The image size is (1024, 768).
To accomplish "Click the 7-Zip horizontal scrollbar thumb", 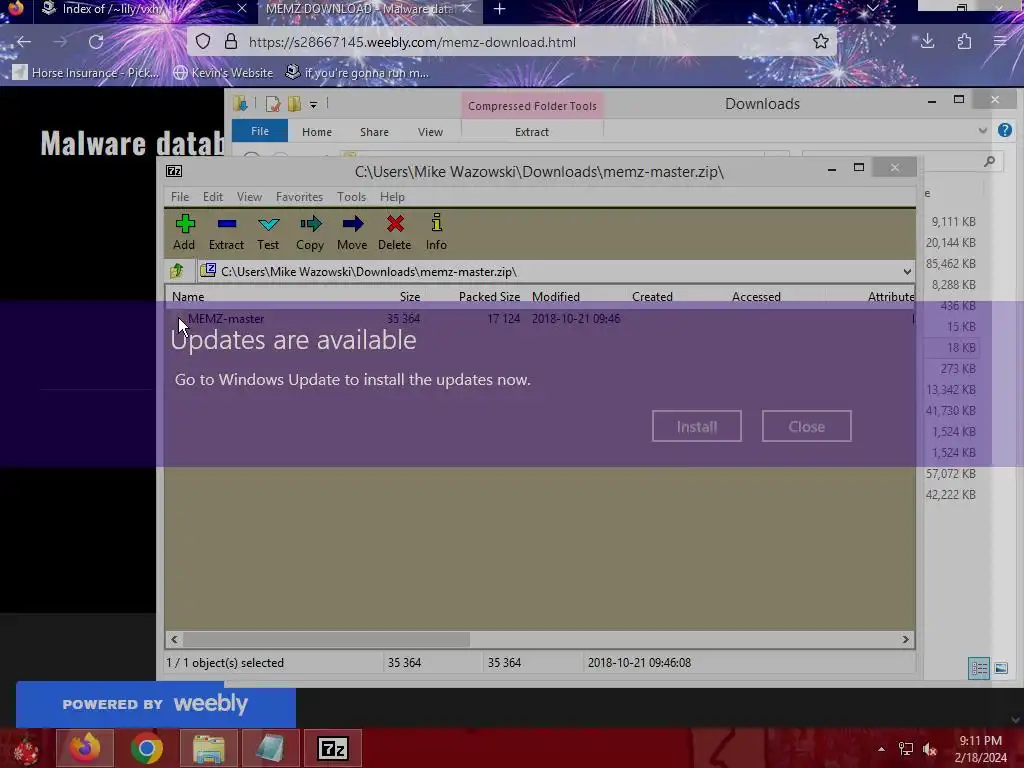I will point(325,639).
